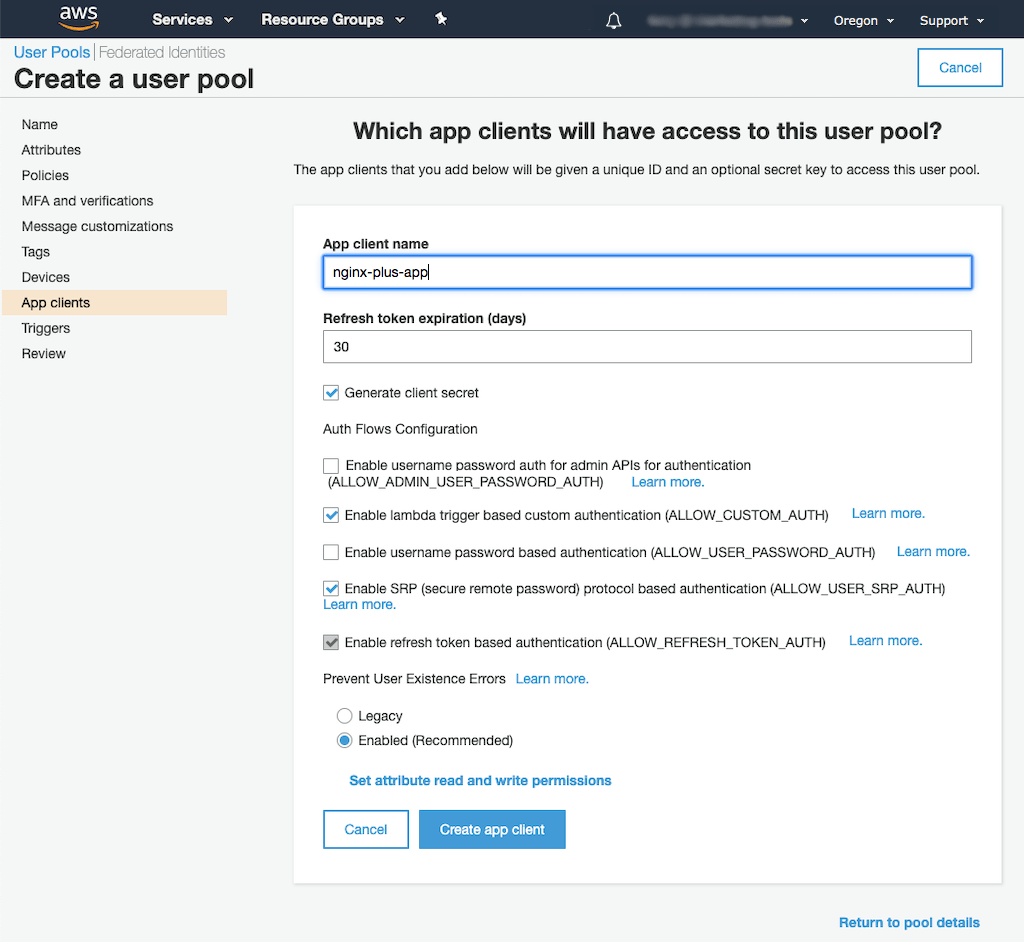Open the notifications bell icon
The image size is (1024, 942).
[614, 20]
